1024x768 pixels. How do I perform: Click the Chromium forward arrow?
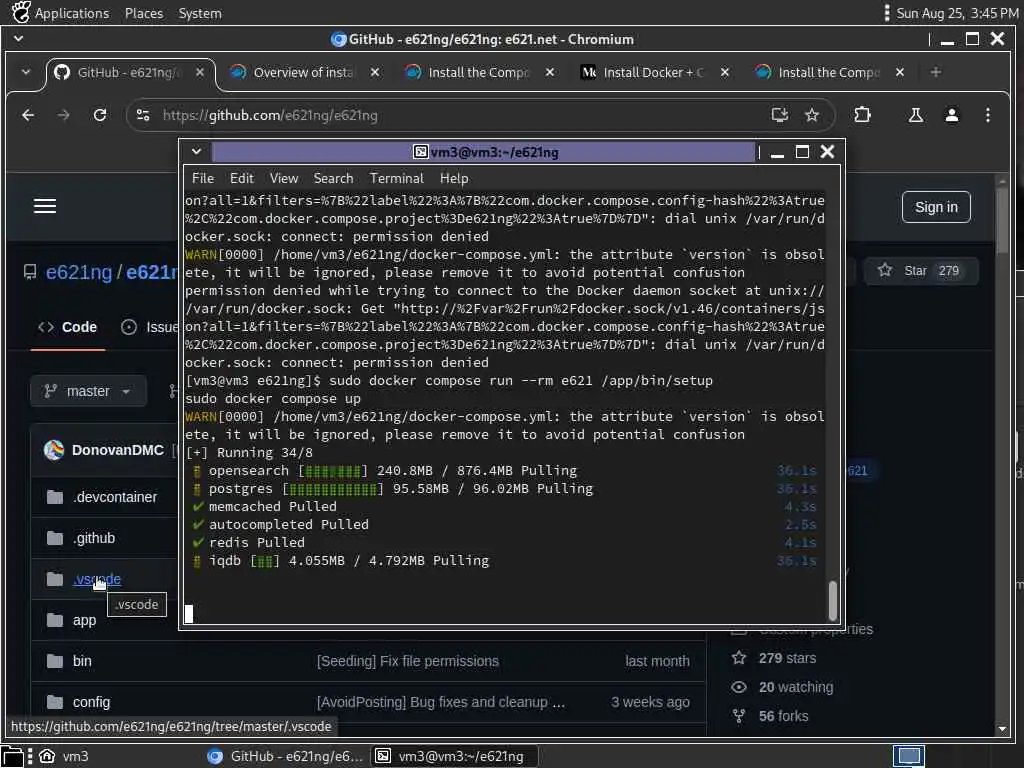click(x=63, y=116)
